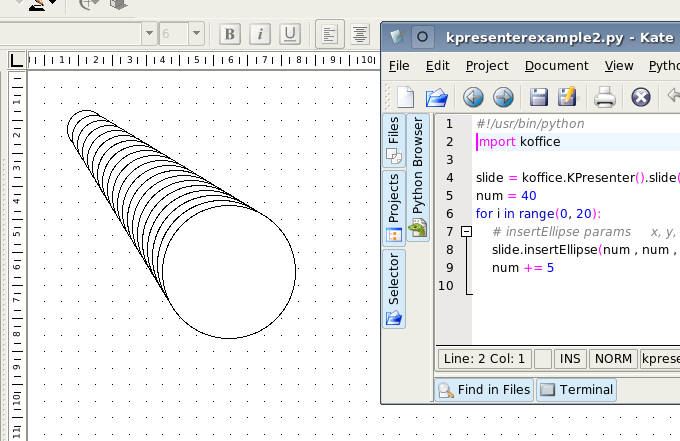680x441 pixels.
Task: Click New Document icon in Kate toolbar
Action: 406,97
